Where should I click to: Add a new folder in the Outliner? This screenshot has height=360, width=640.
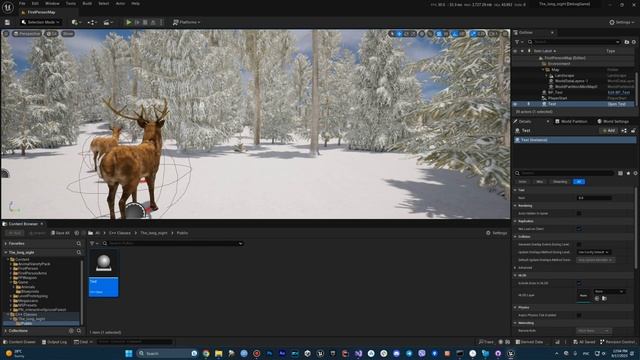(627, 42)
